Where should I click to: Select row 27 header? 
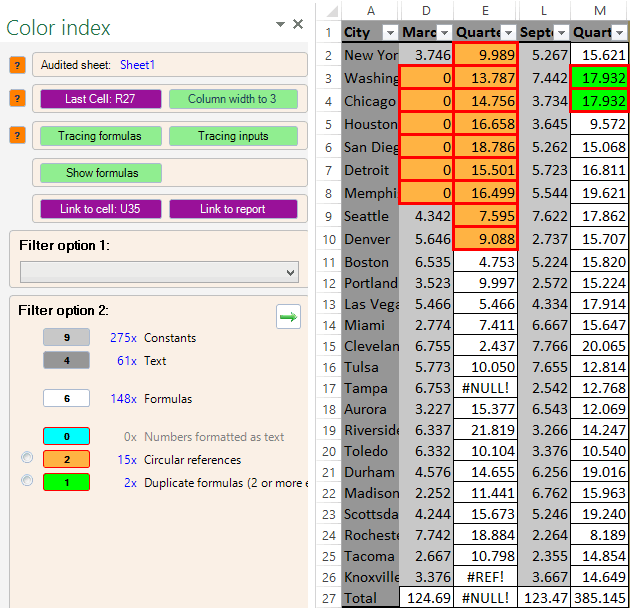pos(329,598)
